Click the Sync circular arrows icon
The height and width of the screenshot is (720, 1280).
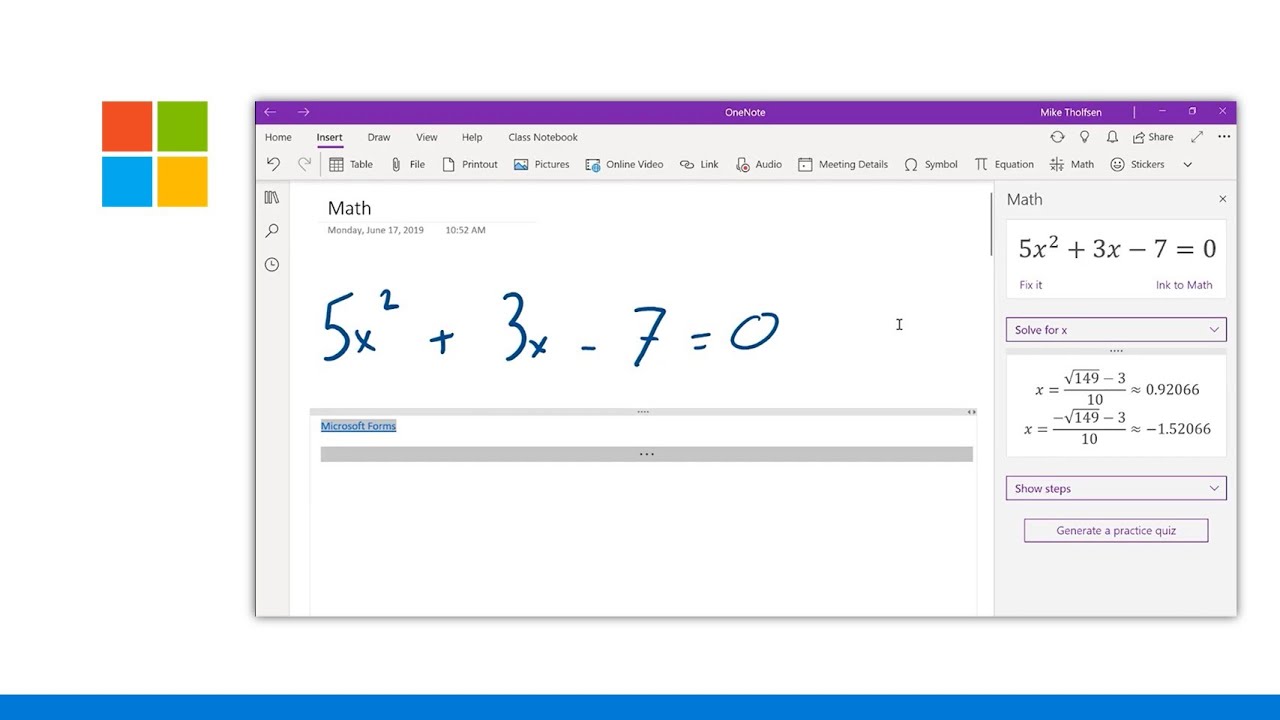[x=1057, y=137]
